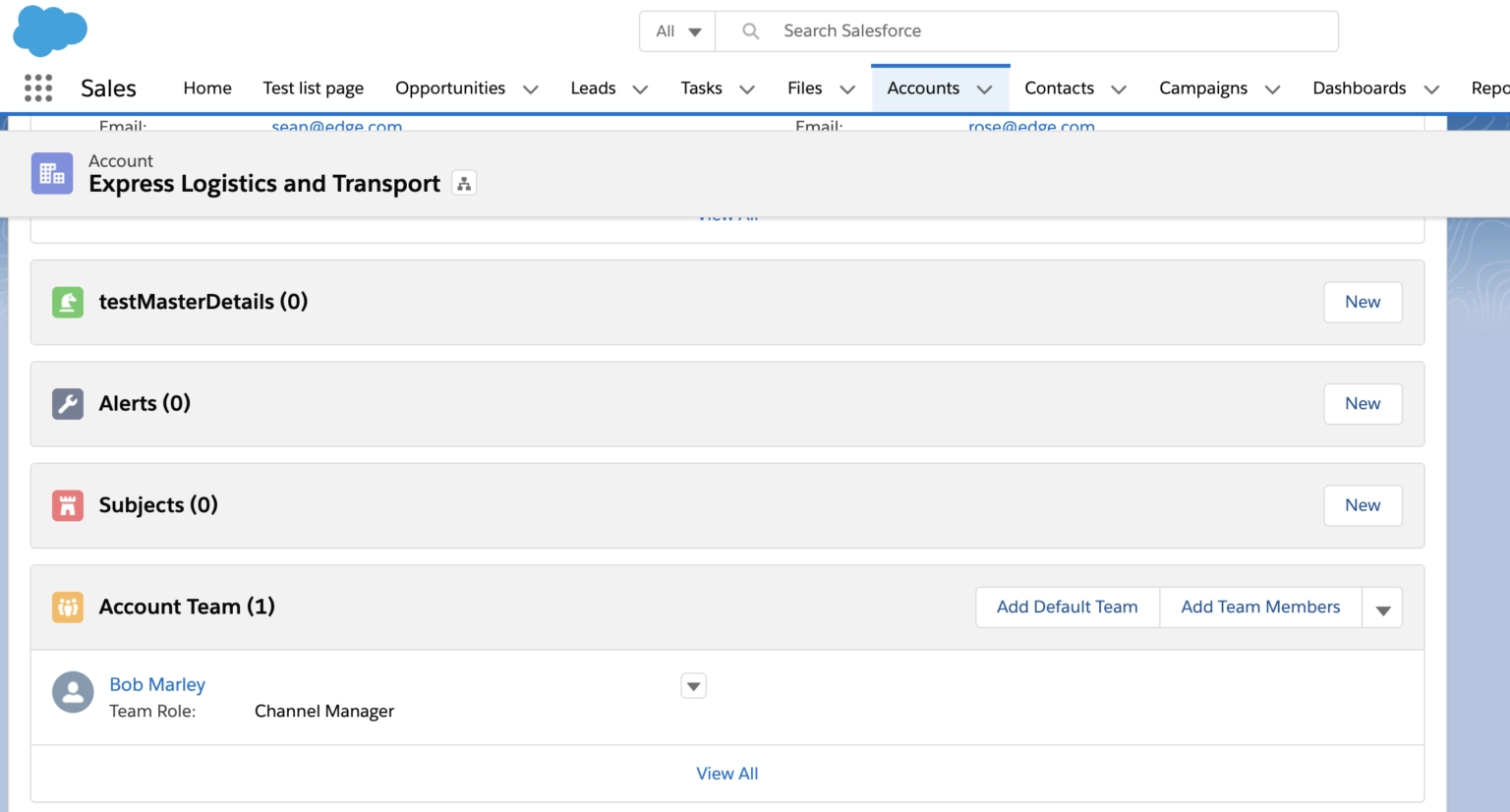This screenshot has width=1510, height=812.
Task: Open the All search scope selector
Action: click(676, 30)
